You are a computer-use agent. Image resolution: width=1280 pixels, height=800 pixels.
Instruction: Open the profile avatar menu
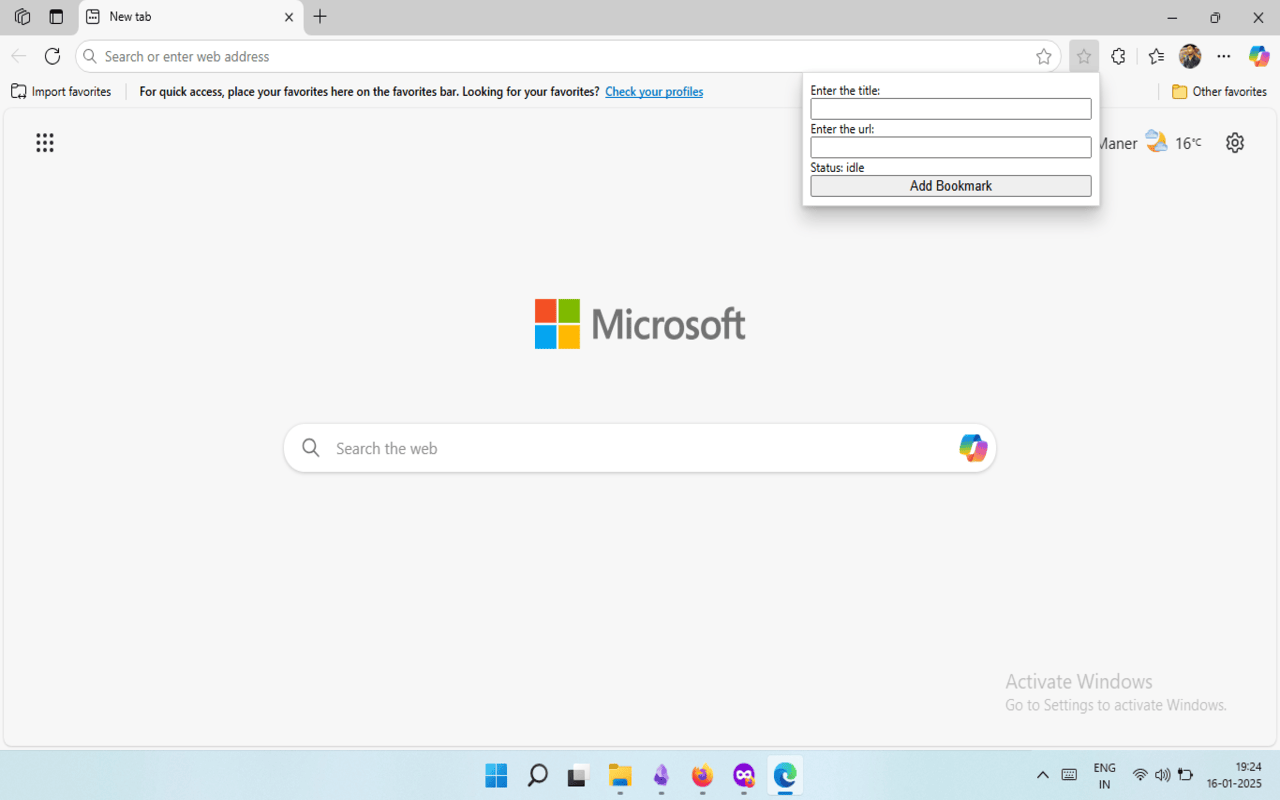pyautogui.click(x=1190, y=57)
